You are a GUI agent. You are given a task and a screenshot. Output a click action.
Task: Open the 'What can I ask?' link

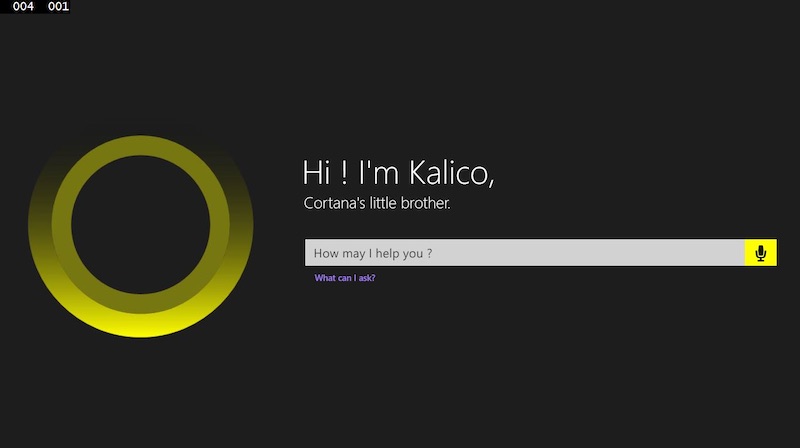tap(344, 278)
